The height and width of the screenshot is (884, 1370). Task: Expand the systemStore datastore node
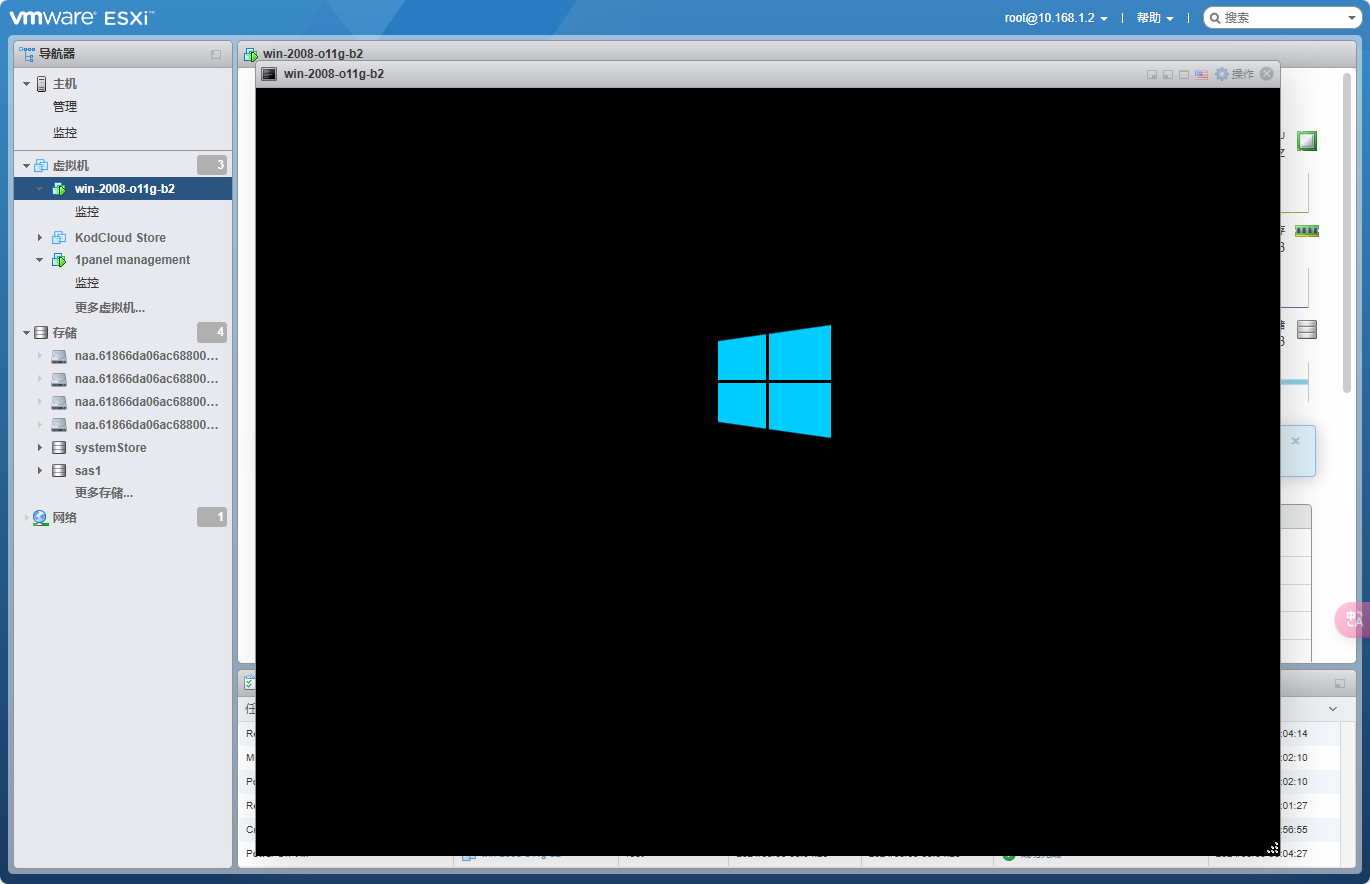(40, 448)
